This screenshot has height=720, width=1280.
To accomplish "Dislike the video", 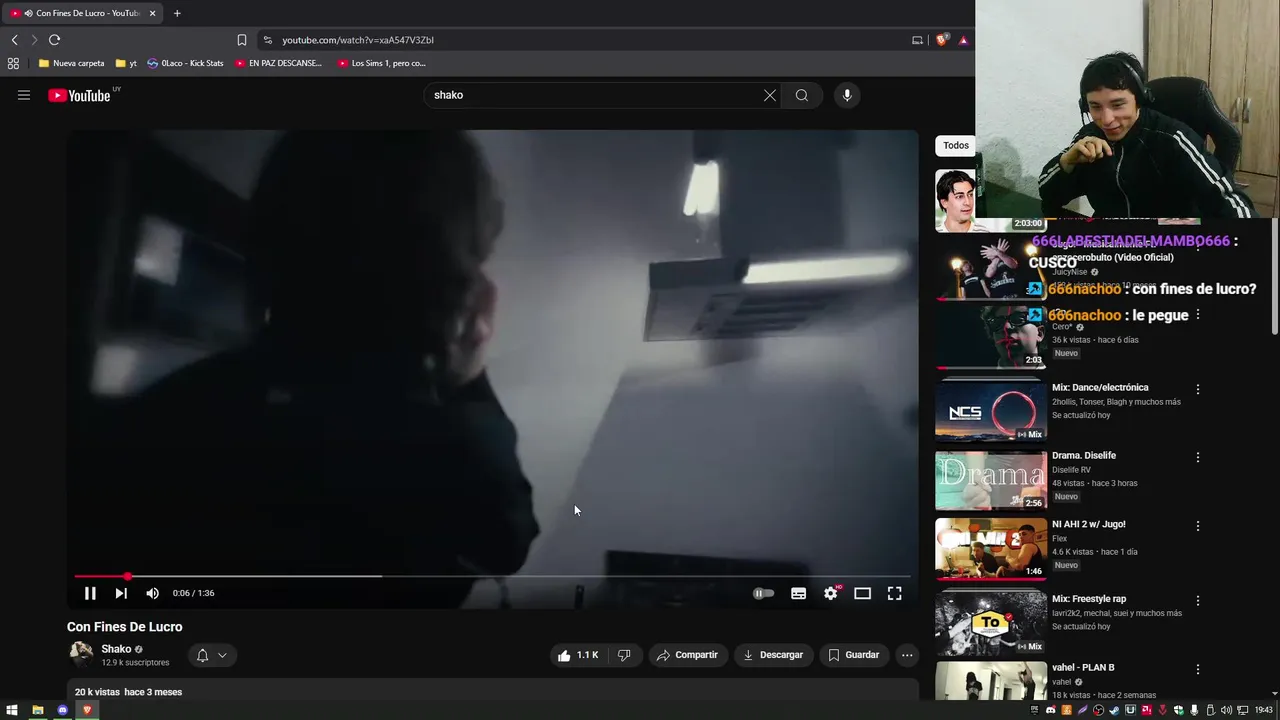I will click(624, 655).
